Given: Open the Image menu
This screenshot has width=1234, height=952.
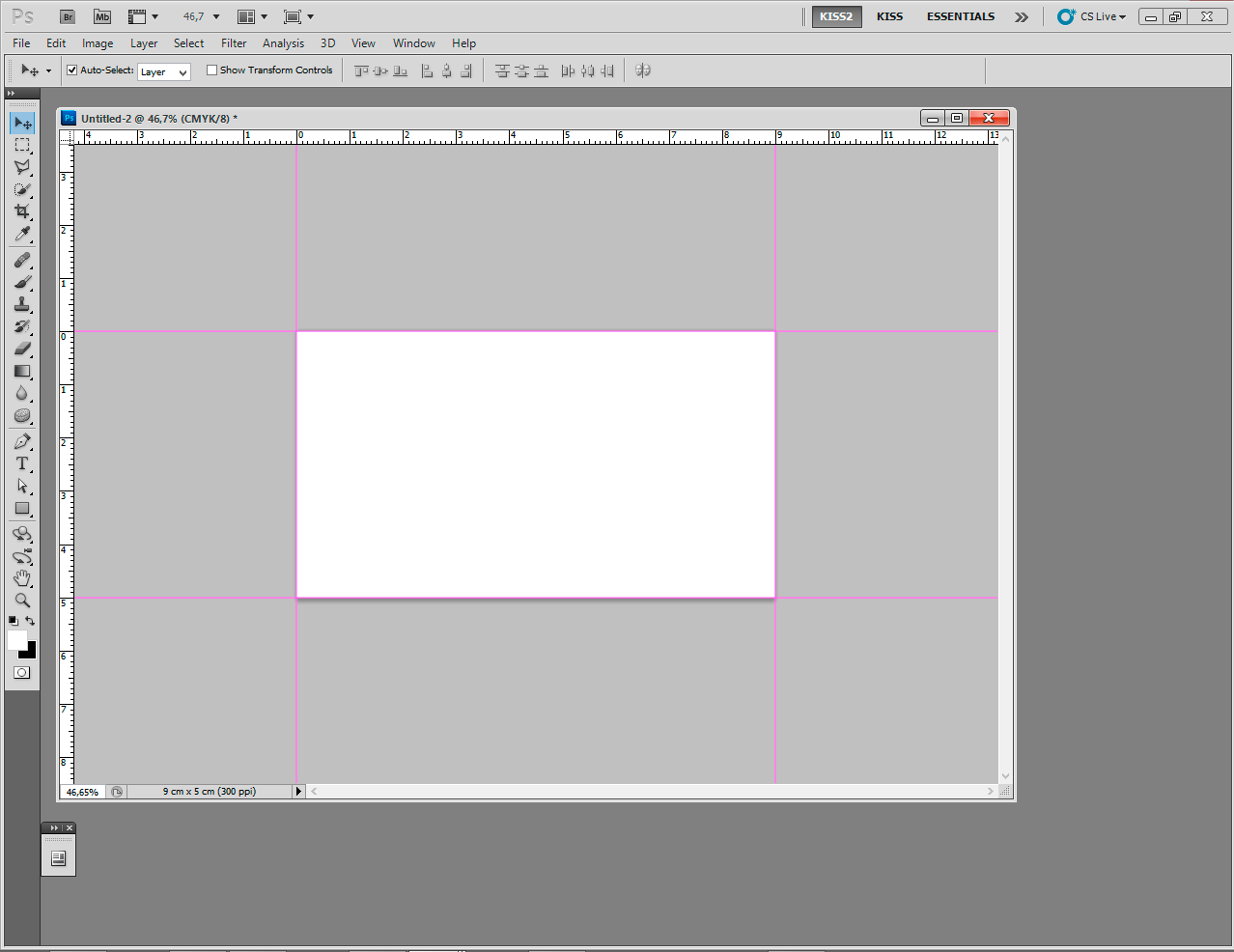Looking at the screenshot, I should [x=98, y=43].
